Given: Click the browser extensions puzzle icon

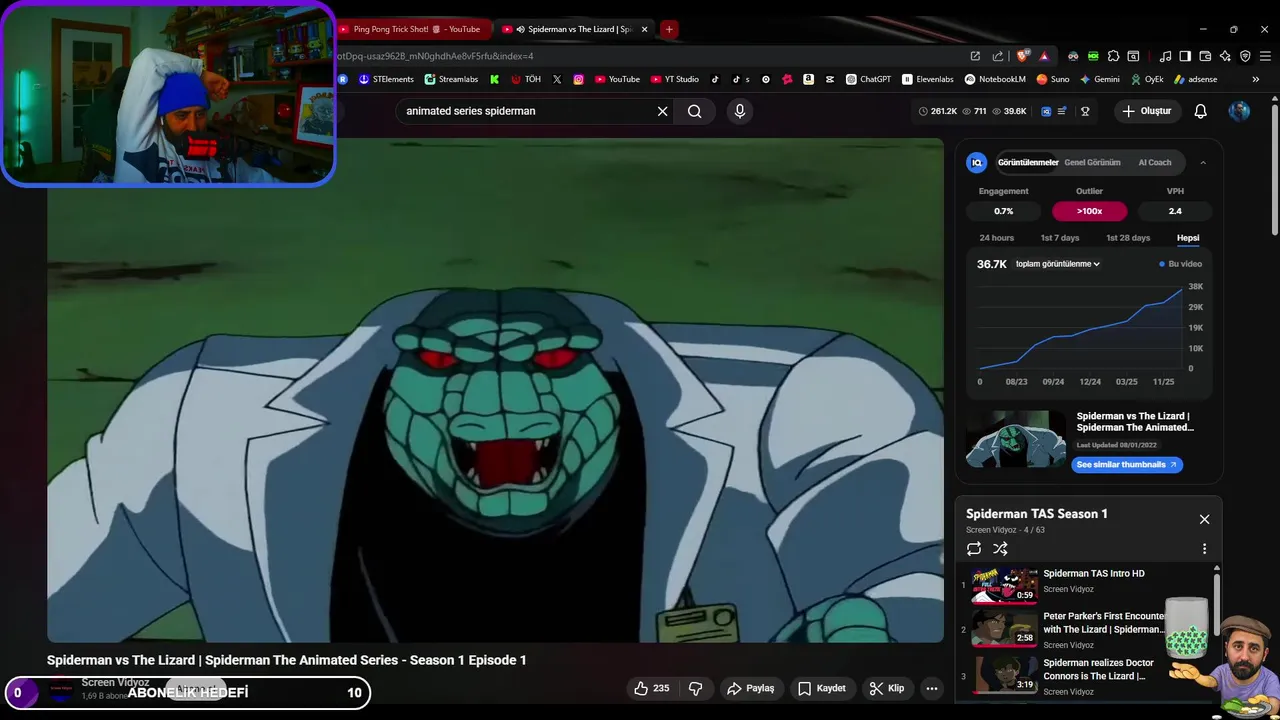Looking at the screenshot, I should [x=1113, y=56].
